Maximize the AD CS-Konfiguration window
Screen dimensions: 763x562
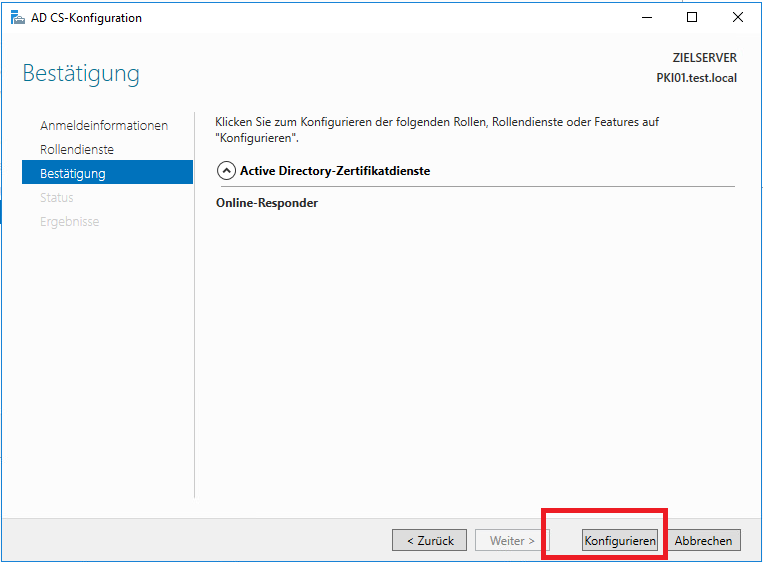tap(691, 17)
